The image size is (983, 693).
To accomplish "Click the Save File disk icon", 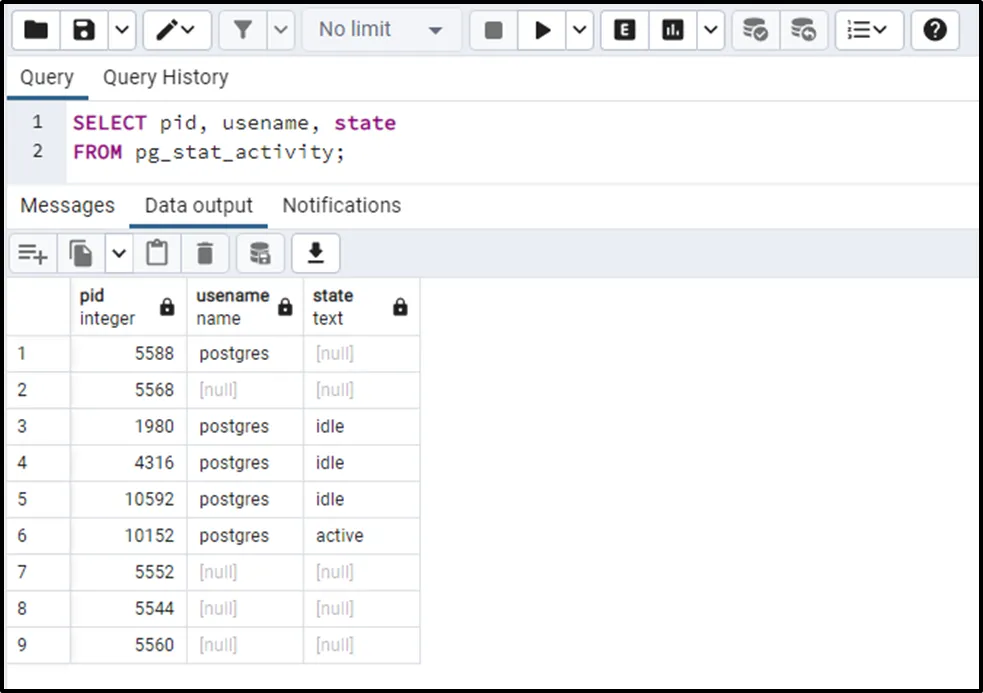I will point(84,30).
